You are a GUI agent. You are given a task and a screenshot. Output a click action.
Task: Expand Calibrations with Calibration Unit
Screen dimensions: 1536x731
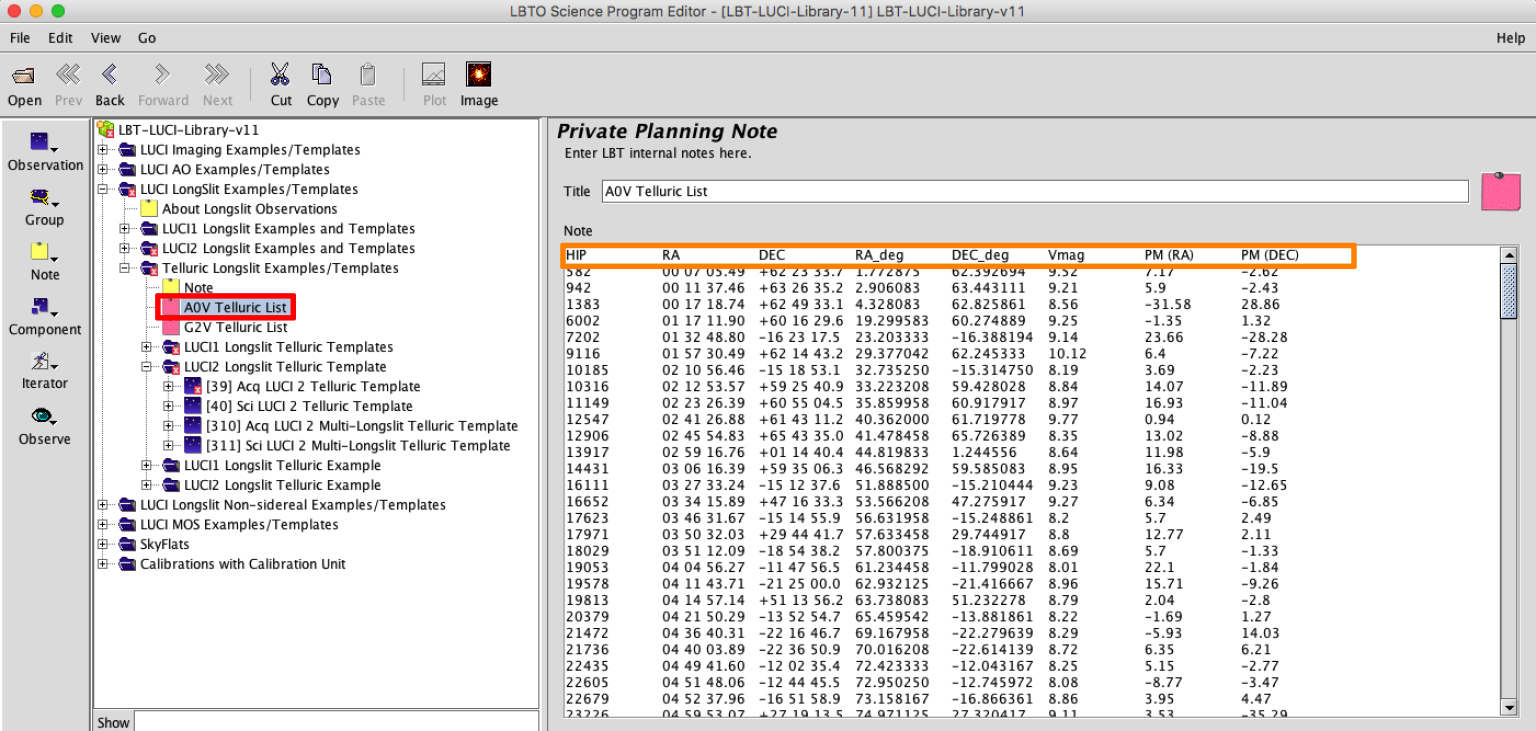pos(103,564)
